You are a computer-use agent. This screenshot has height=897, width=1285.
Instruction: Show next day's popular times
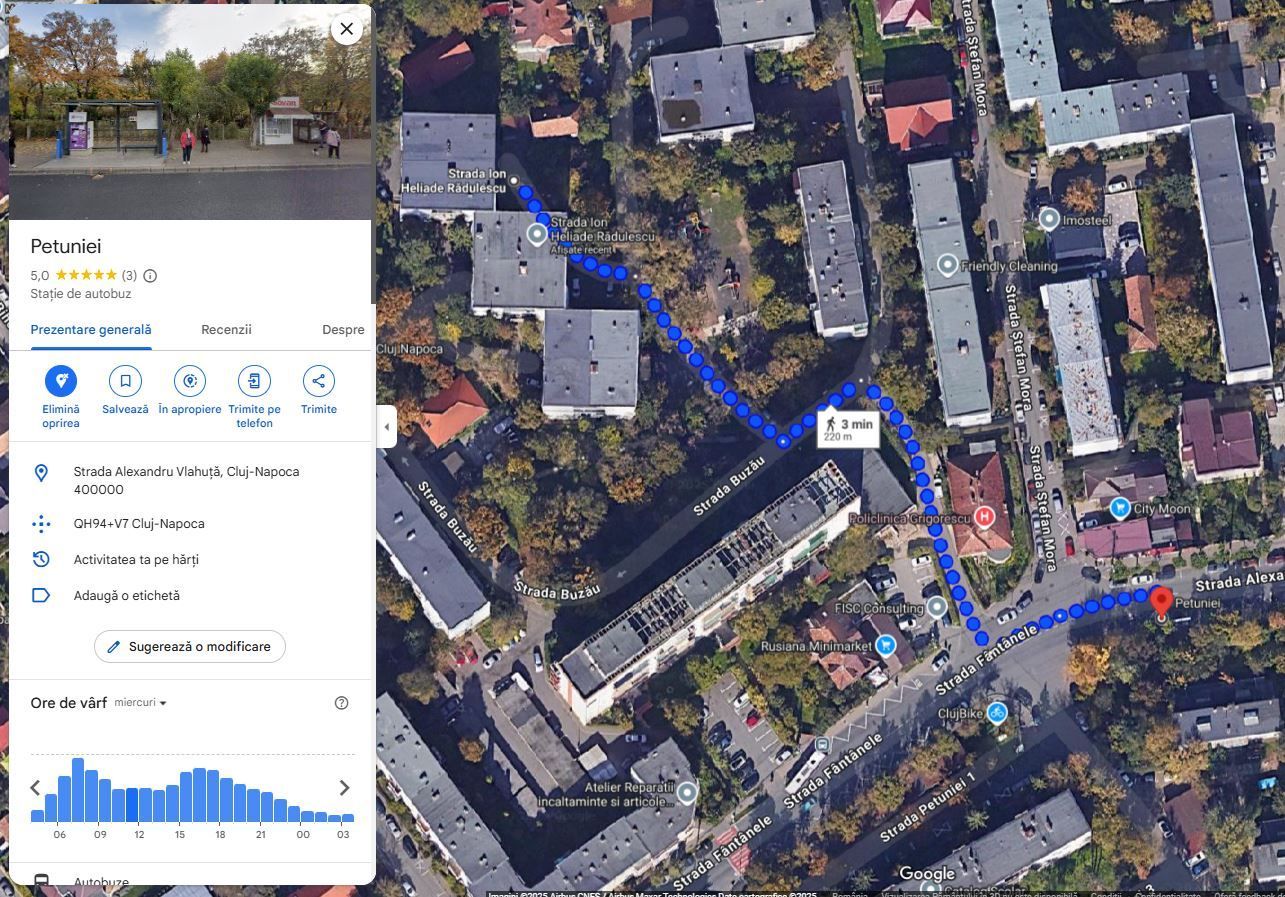(x=344, y=788)
